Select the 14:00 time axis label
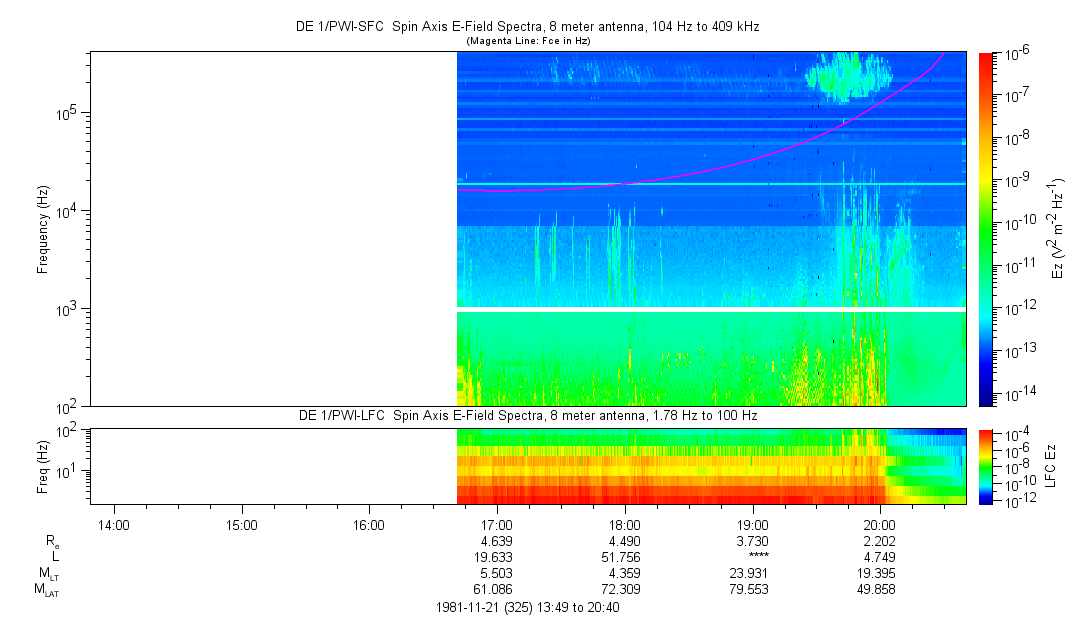 point(114,524)
